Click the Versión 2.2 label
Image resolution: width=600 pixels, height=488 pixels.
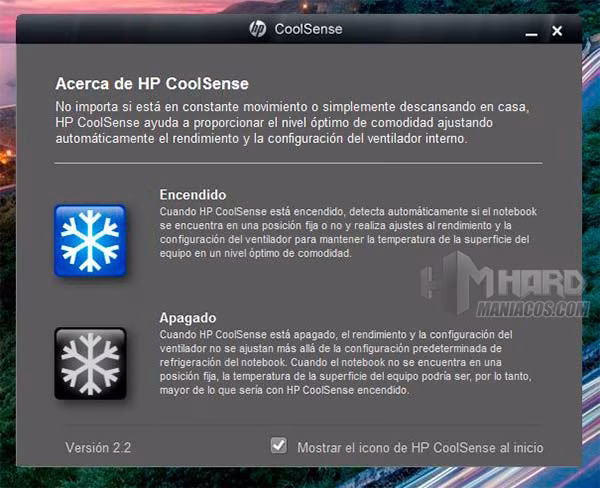[98, 447]
